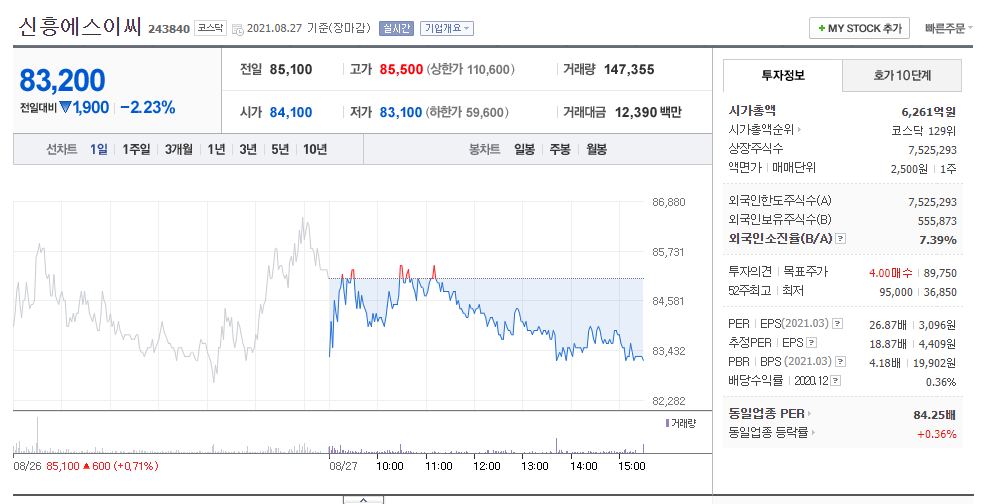Click the 목표주가 value 89,750
Image resolution: width=1005 pixels, height=504 pixels.
[940, 273]
